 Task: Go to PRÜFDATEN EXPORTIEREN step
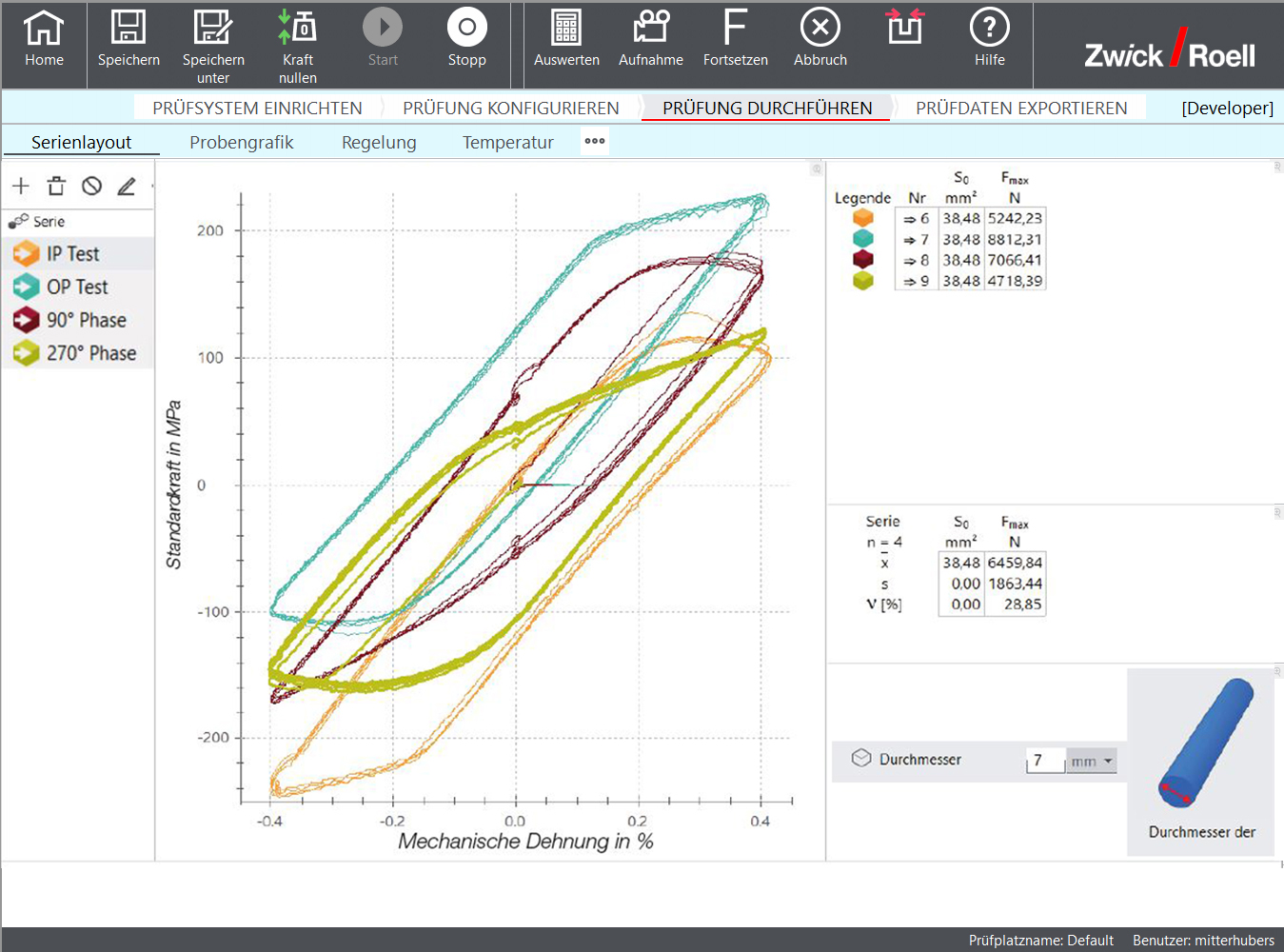pyautogui.click(x=1020, y=109)
